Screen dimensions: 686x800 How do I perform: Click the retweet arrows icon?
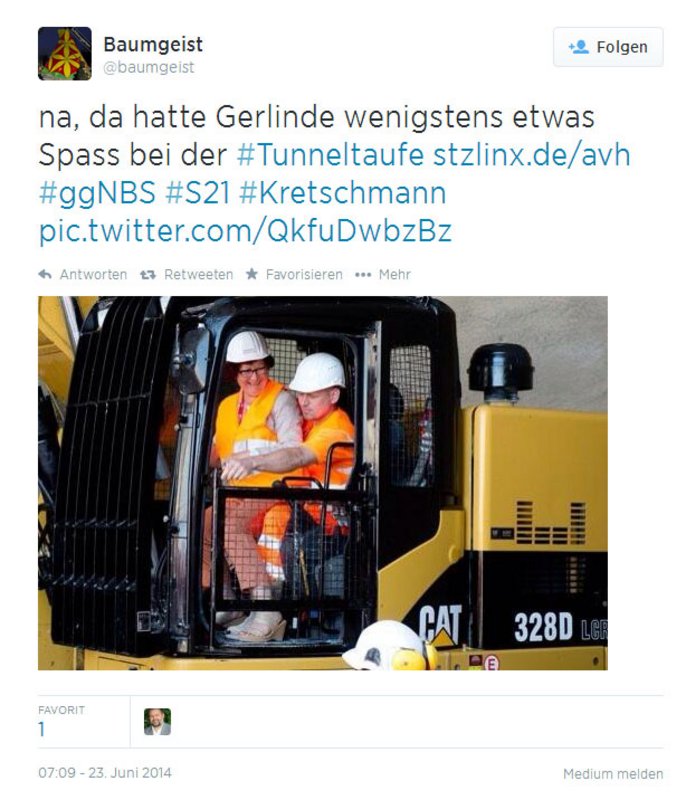point(148,274)
